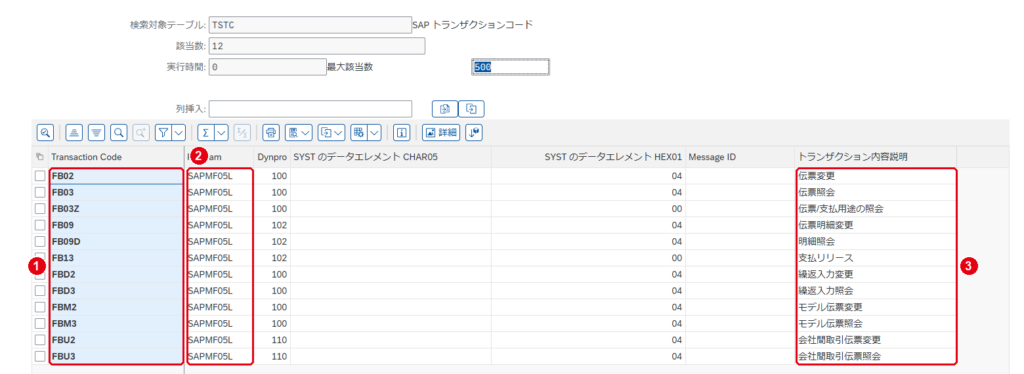
Task: Open the Export dropdown in toolbar
Action: pos(332,132)
